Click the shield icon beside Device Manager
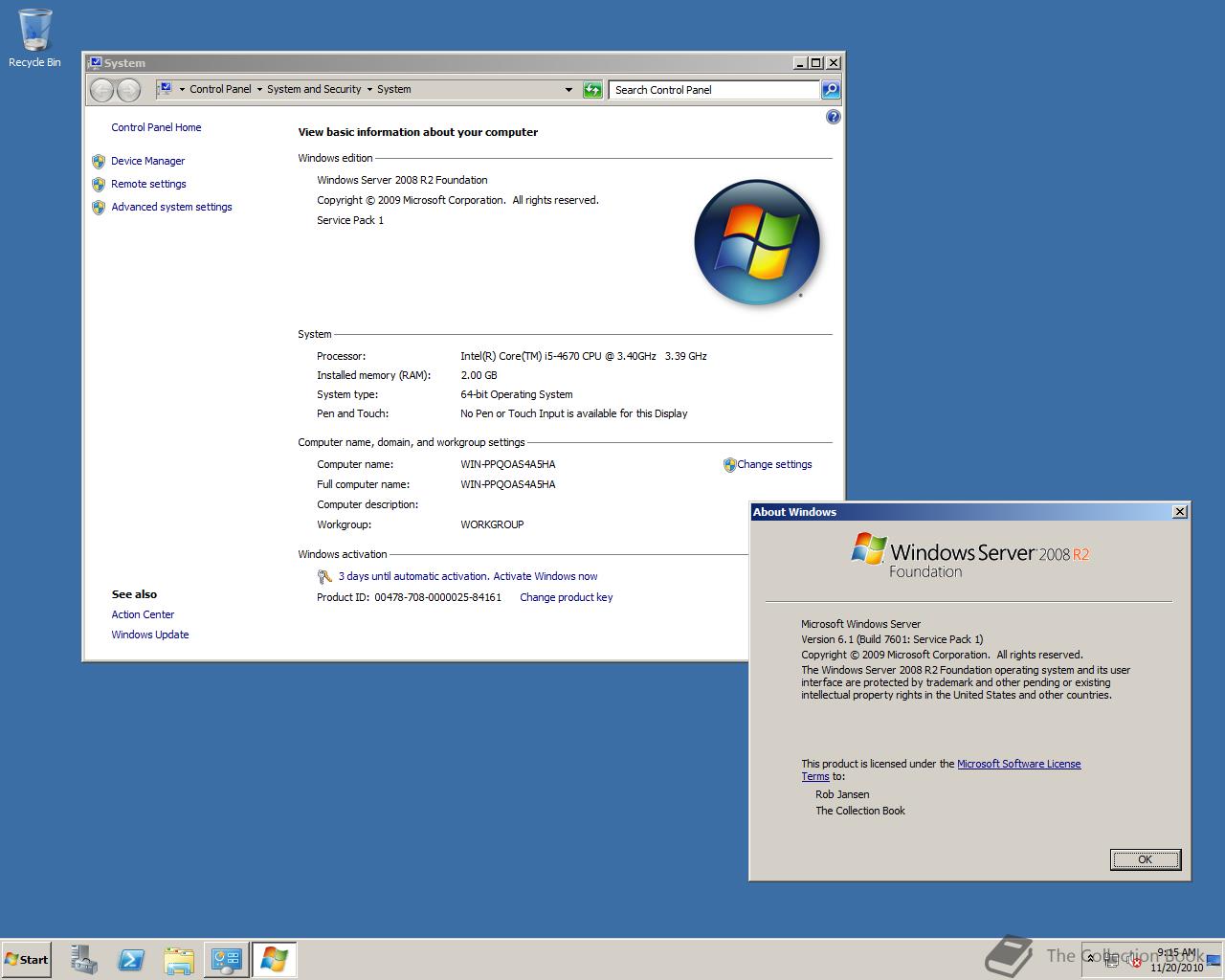The width and height of the screenshot is (1225, 980). [99, 162]
